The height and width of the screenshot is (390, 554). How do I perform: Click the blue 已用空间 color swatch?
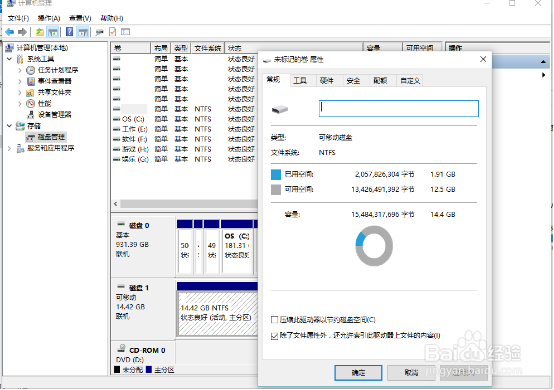click(276, 174)
